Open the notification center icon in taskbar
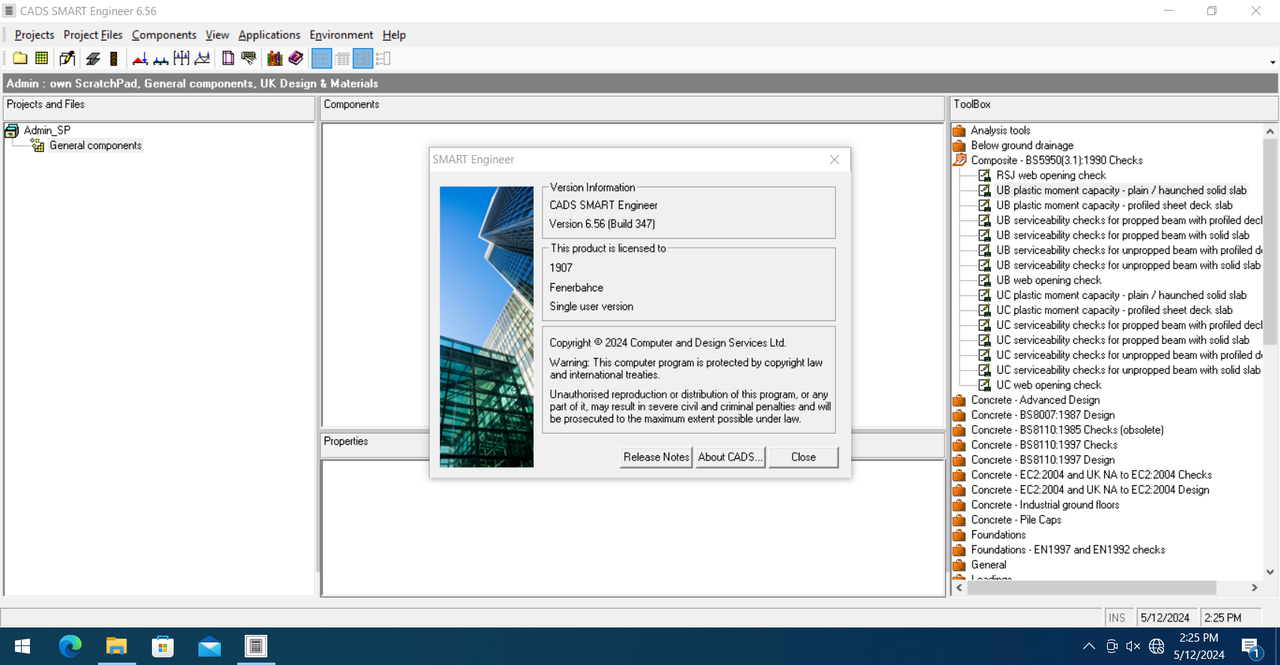Viewport: 1280px width, 665px height. click(x=1250, y=647)
